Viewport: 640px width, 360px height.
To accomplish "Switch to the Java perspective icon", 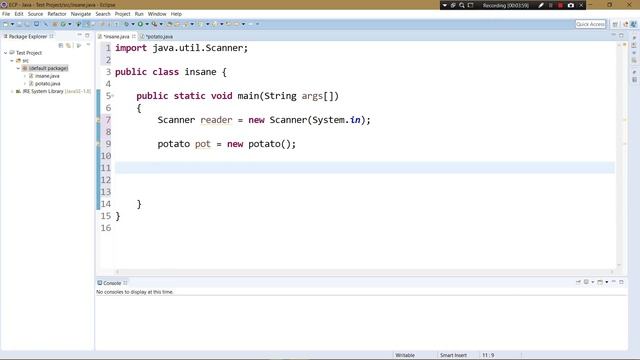I will point(633,24).
